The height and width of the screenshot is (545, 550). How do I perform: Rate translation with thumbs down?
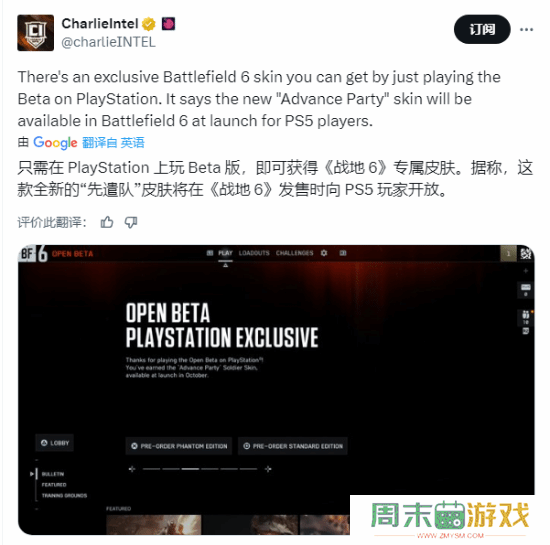(x=131, y=222)
